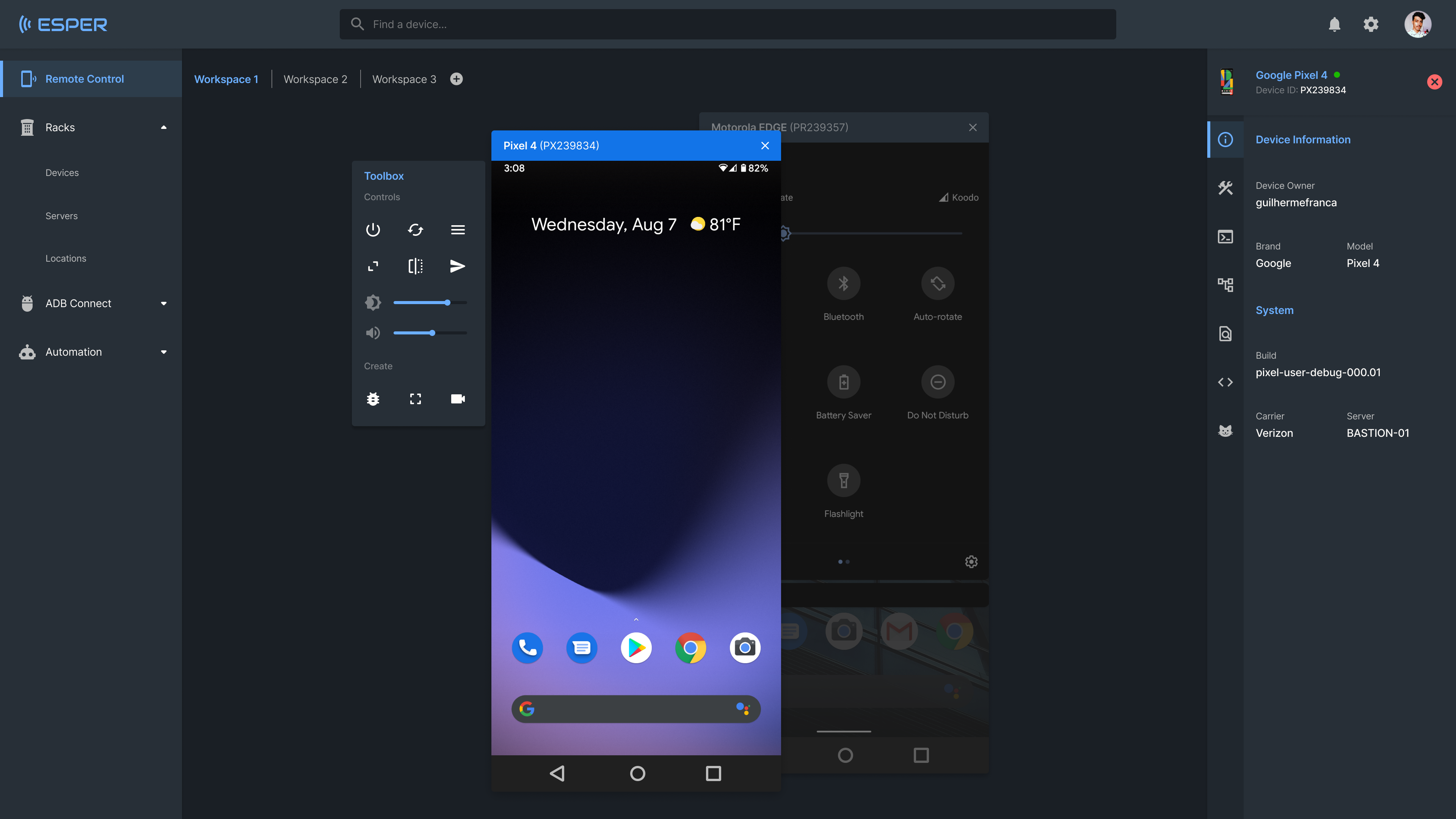Open the tools wrench icon in right panel
1456x819 pixels.
point(1225,188)
